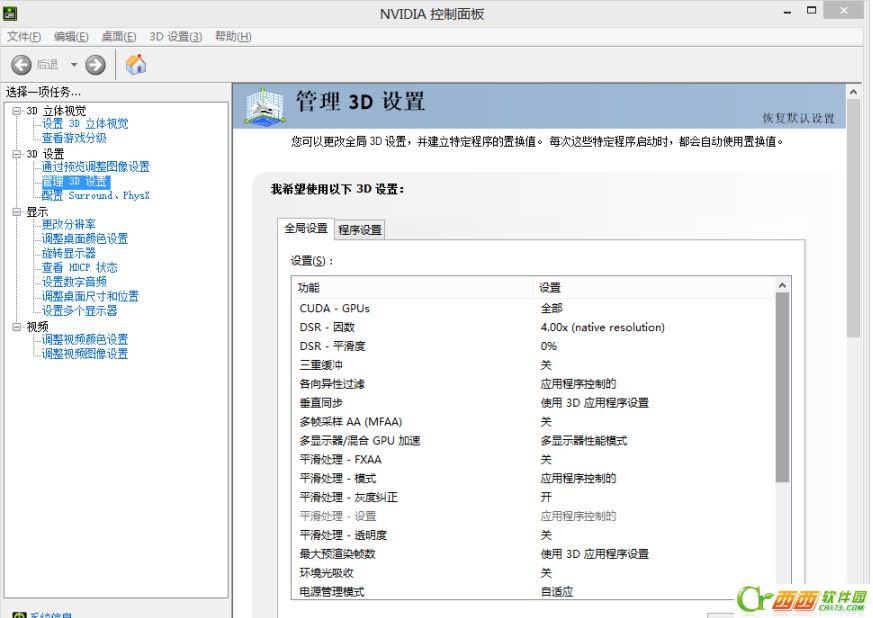
Task: Open the 3D 设置(3) menu
Action: click(x=175, y=37)
